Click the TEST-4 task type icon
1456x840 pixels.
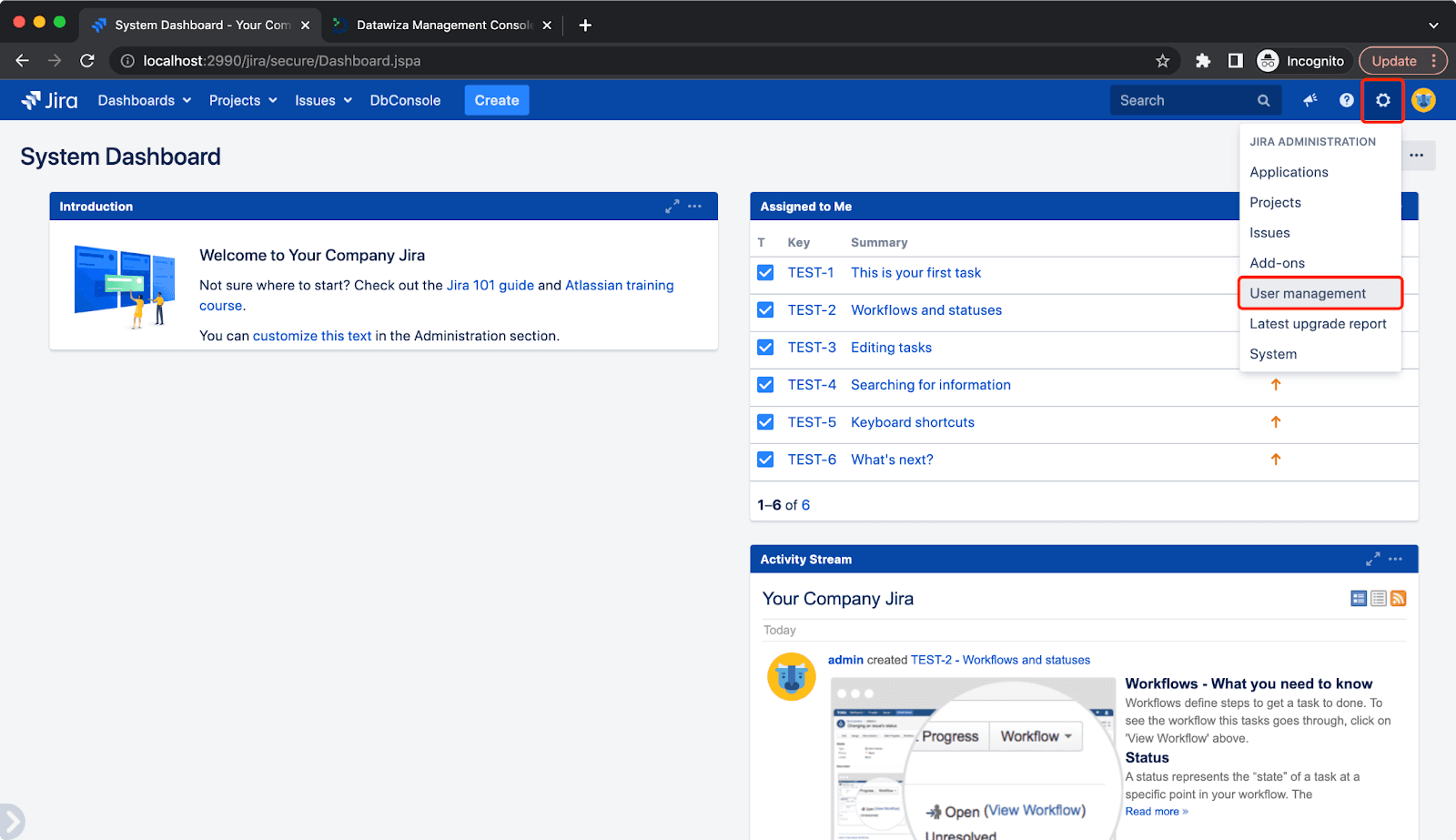765,385
